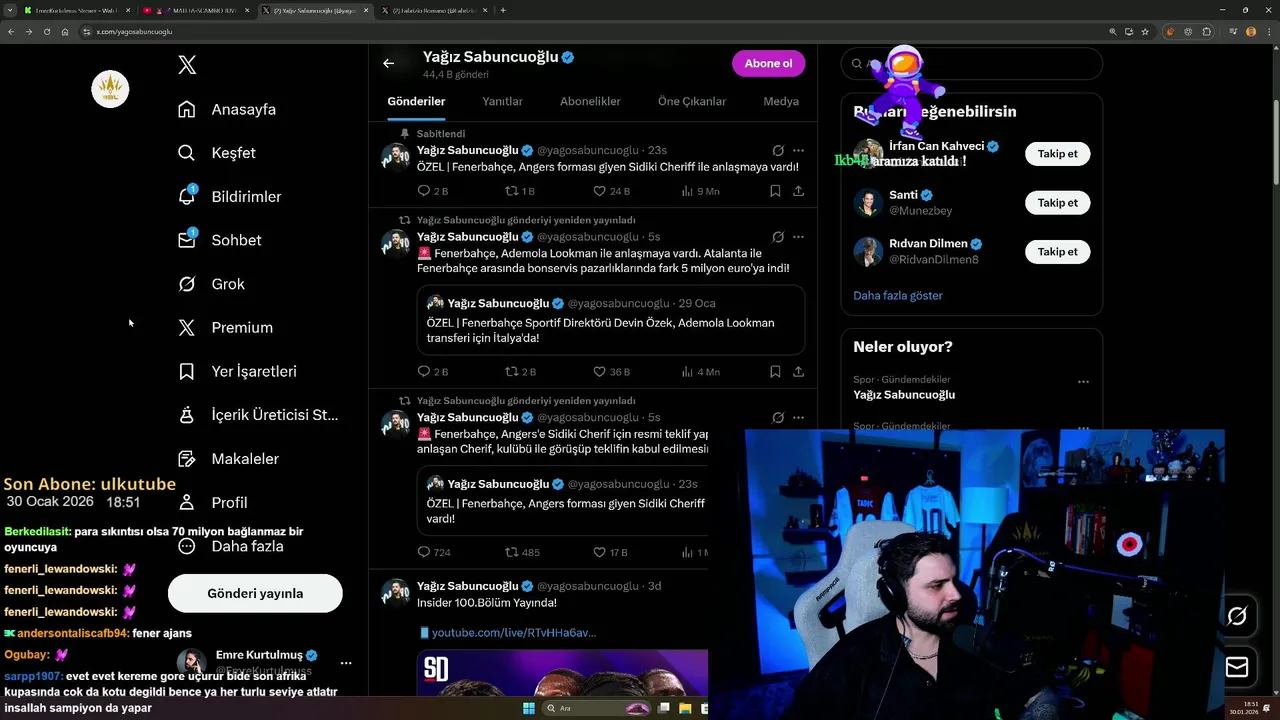Click Daha fazla göster link
The image size is (1280, 720).
click(x=897, y=296)
